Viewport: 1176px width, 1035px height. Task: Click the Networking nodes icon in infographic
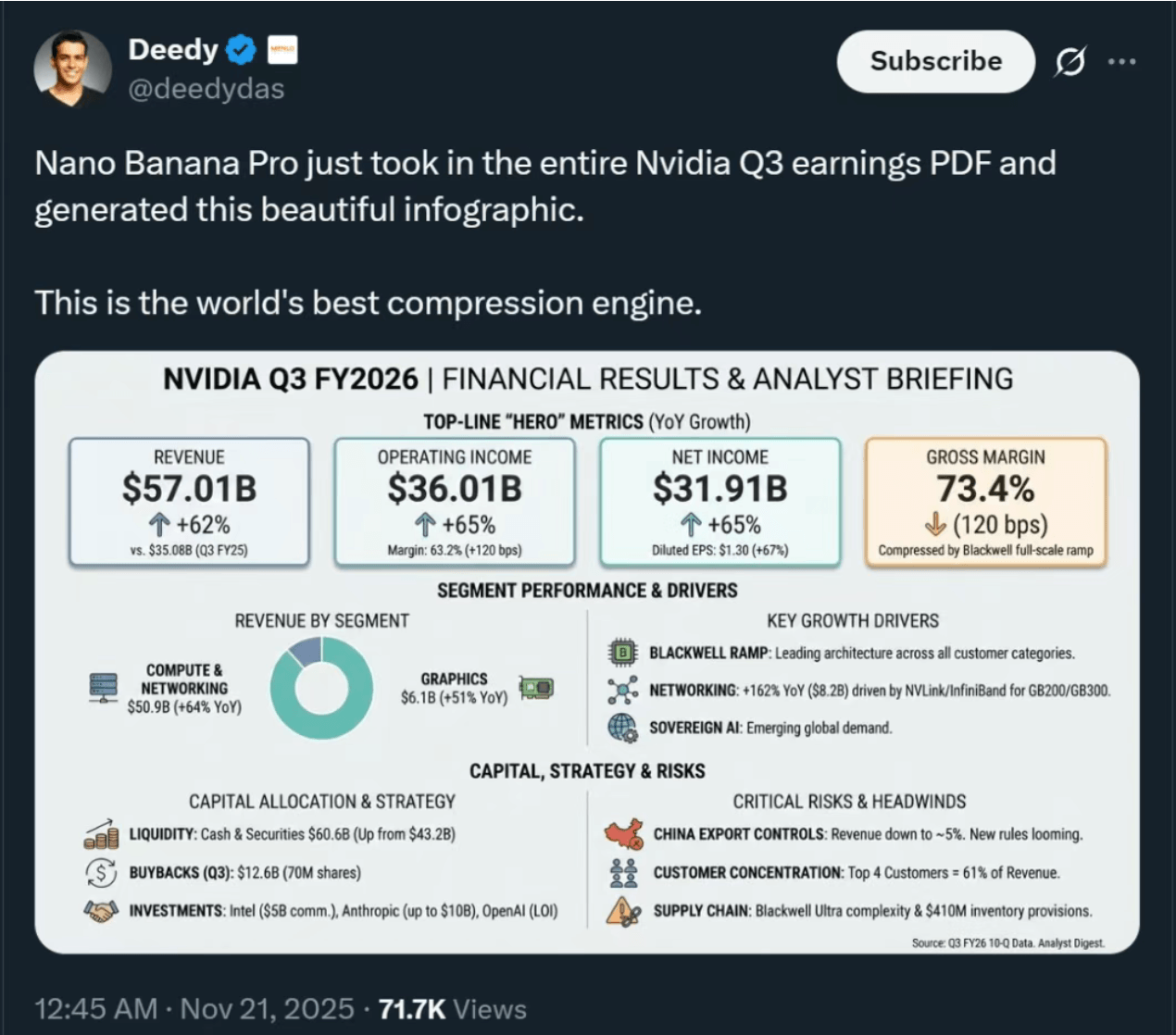623,690
